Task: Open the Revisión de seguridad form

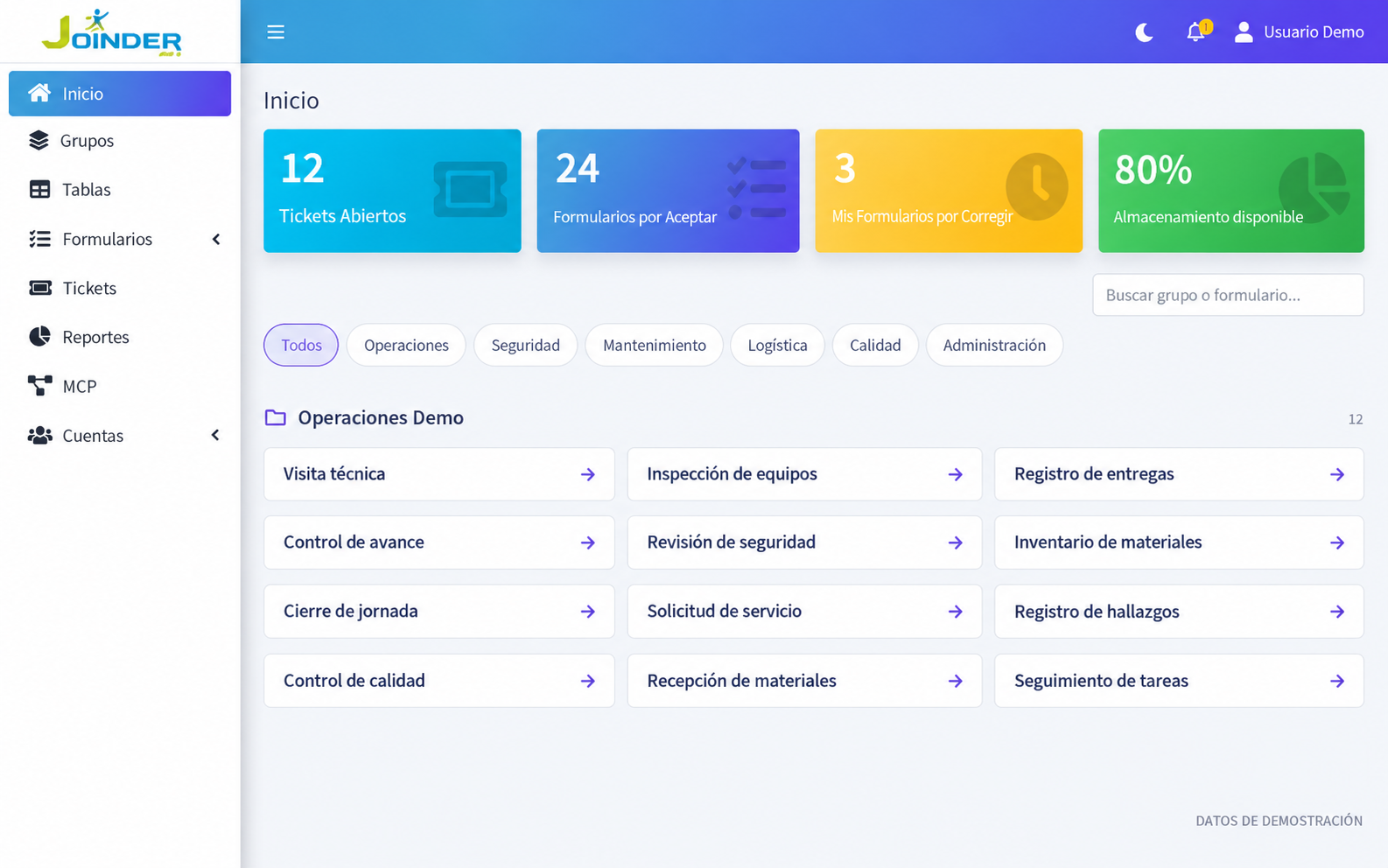Action: 804,542
